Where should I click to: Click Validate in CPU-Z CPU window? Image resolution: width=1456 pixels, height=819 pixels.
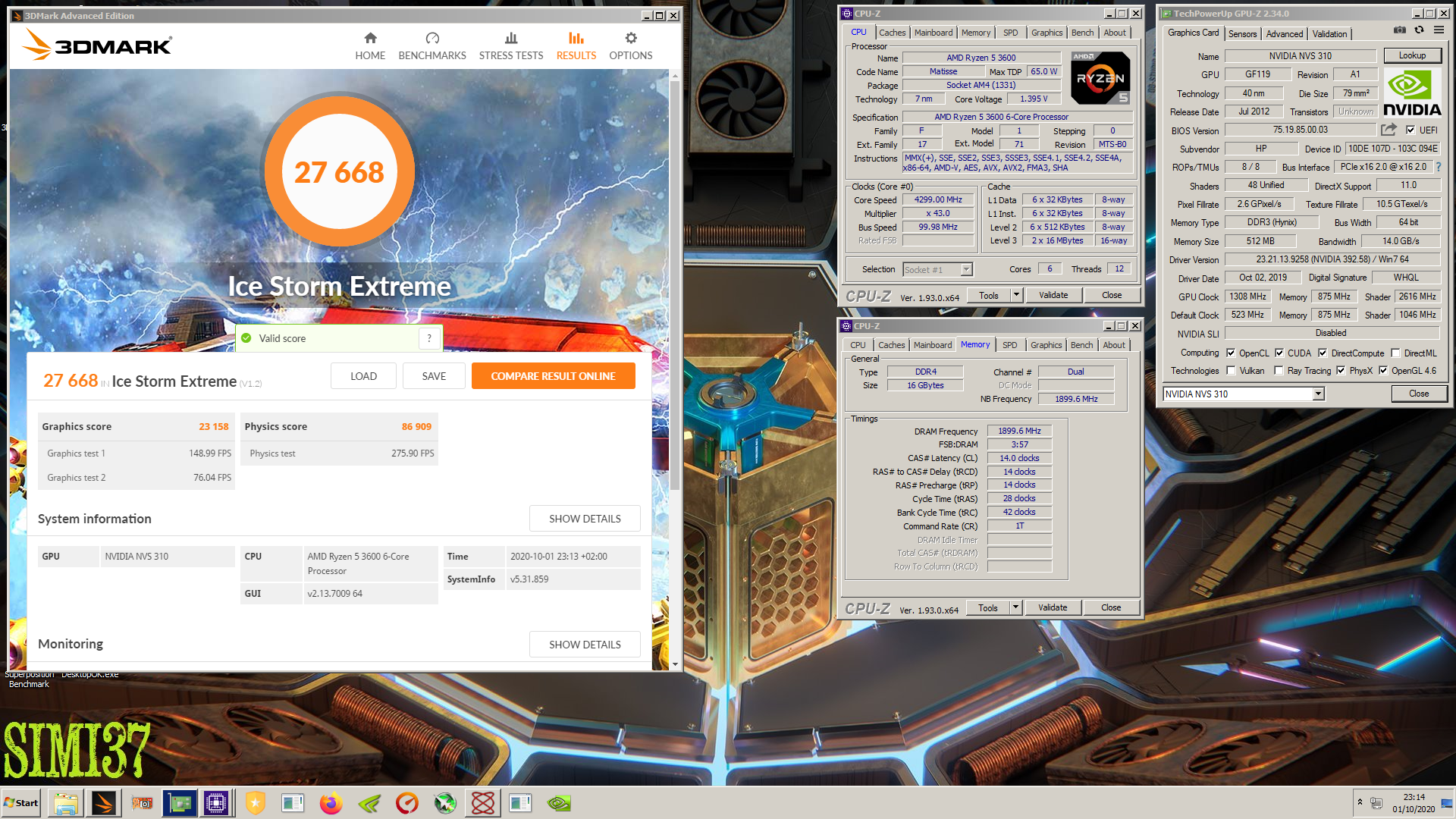point(1053,295)
